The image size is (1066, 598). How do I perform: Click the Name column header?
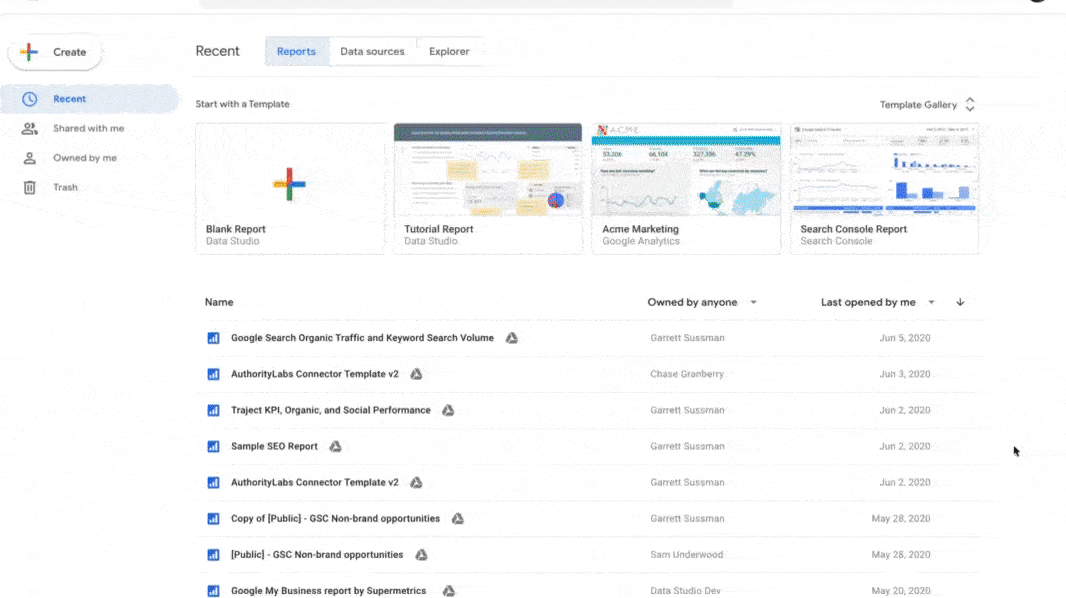pos(219,302)
